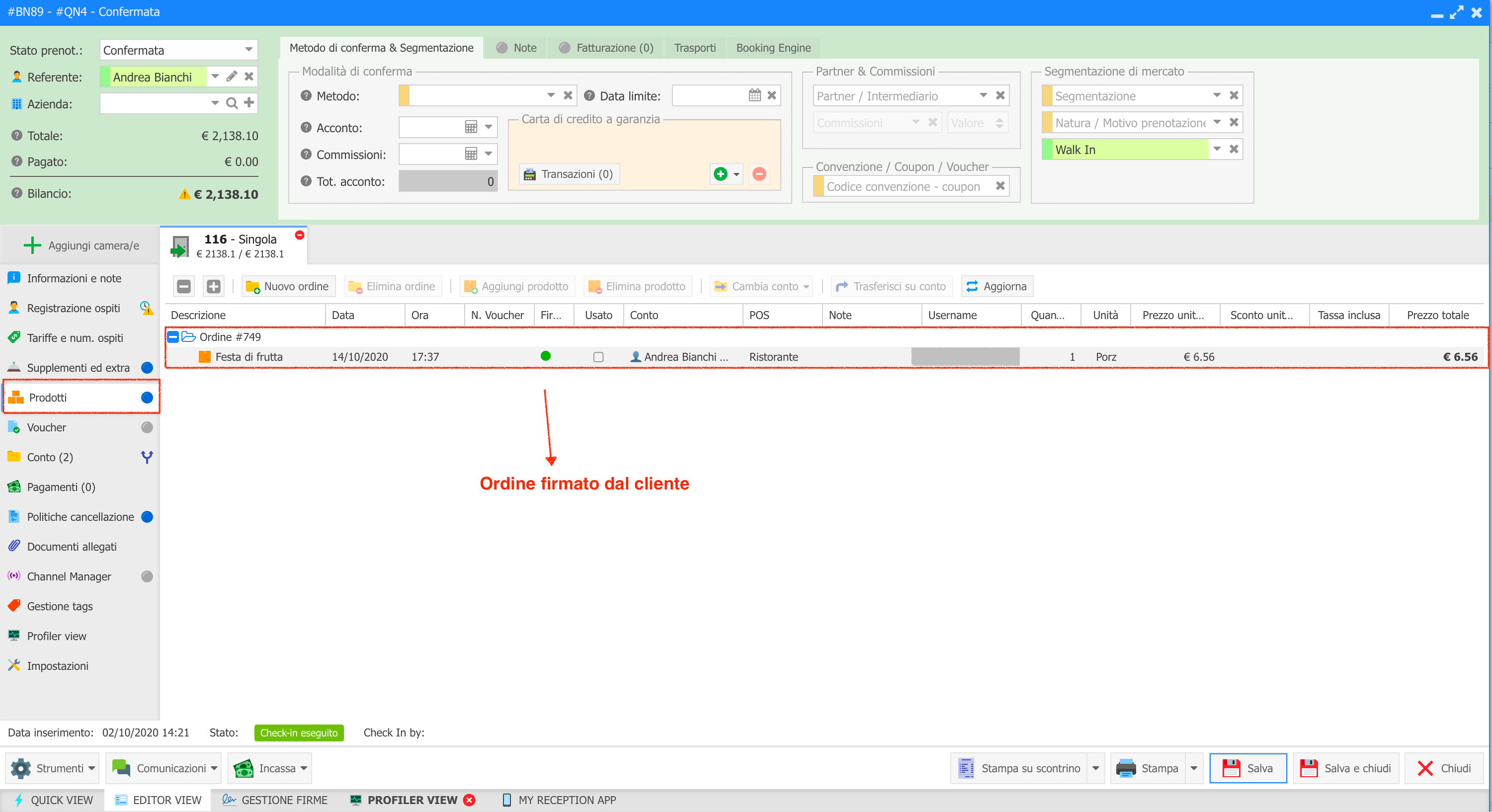
Task: Click the green add credit card icon
Action: pyautogui.click(x=721, y=174)
